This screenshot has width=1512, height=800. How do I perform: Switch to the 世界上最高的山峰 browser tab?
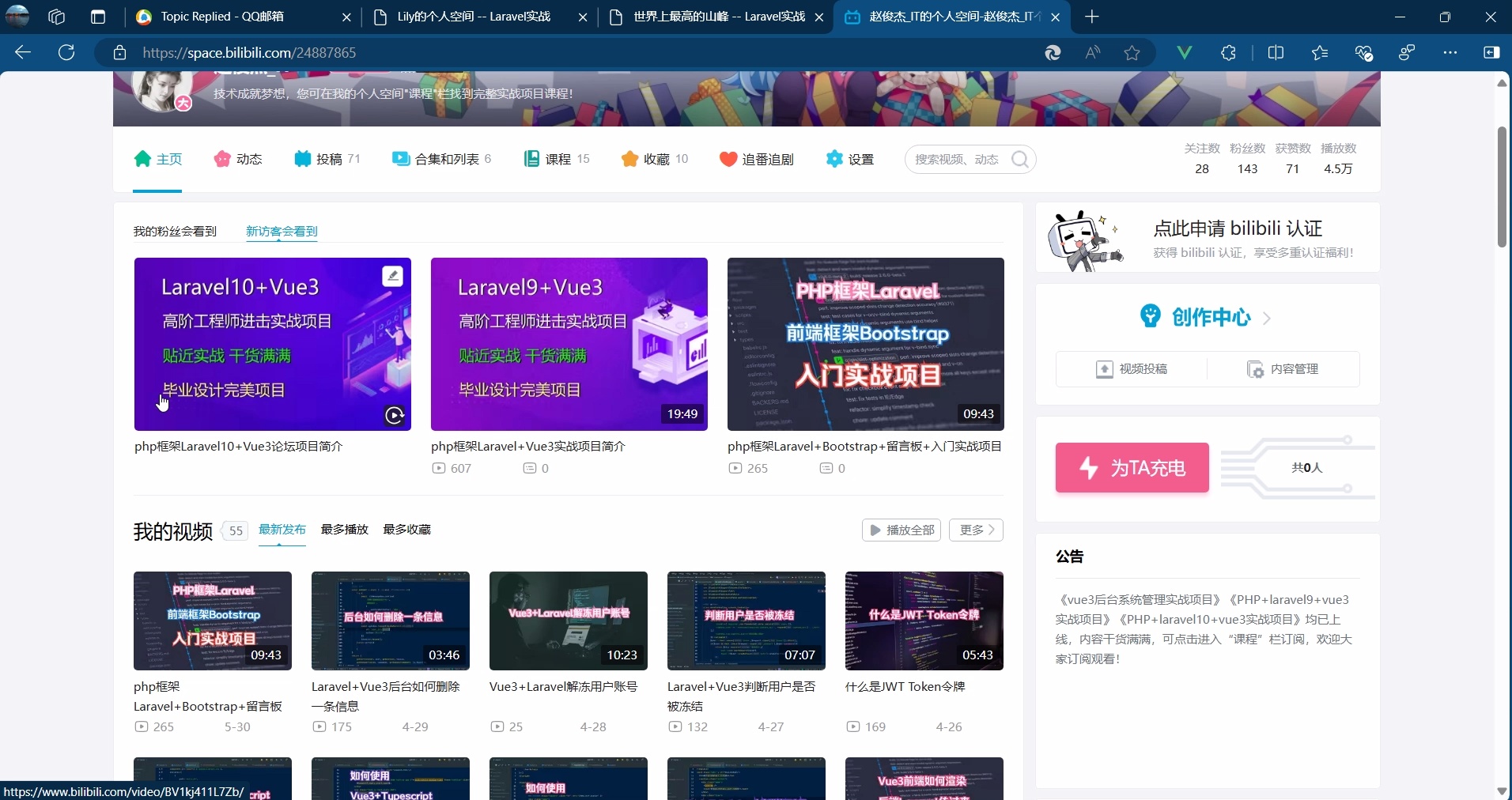tap(712, 17)
